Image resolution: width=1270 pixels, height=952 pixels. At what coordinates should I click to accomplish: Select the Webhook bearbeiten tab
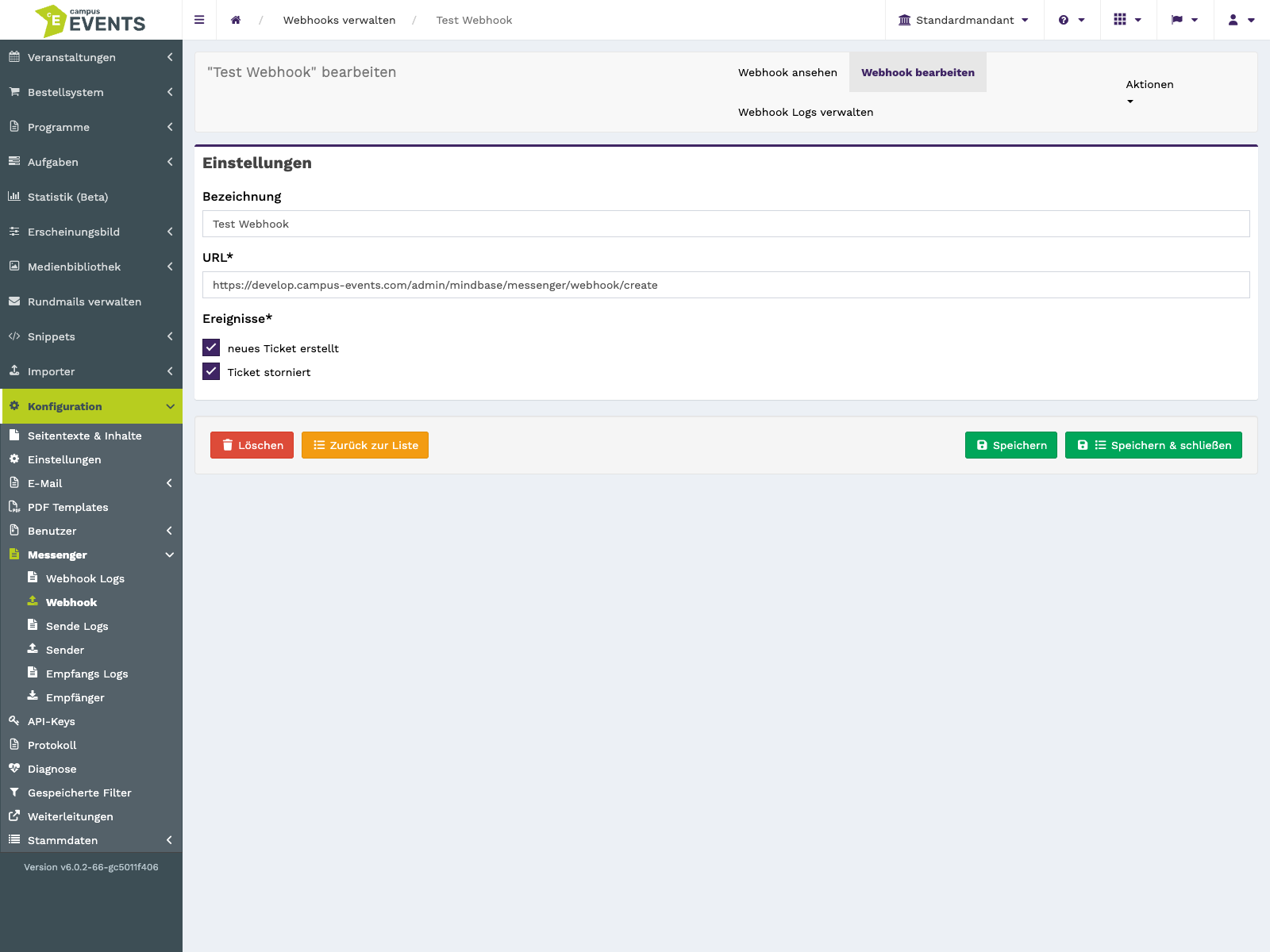pyautogui.click(x=918, y=72)
